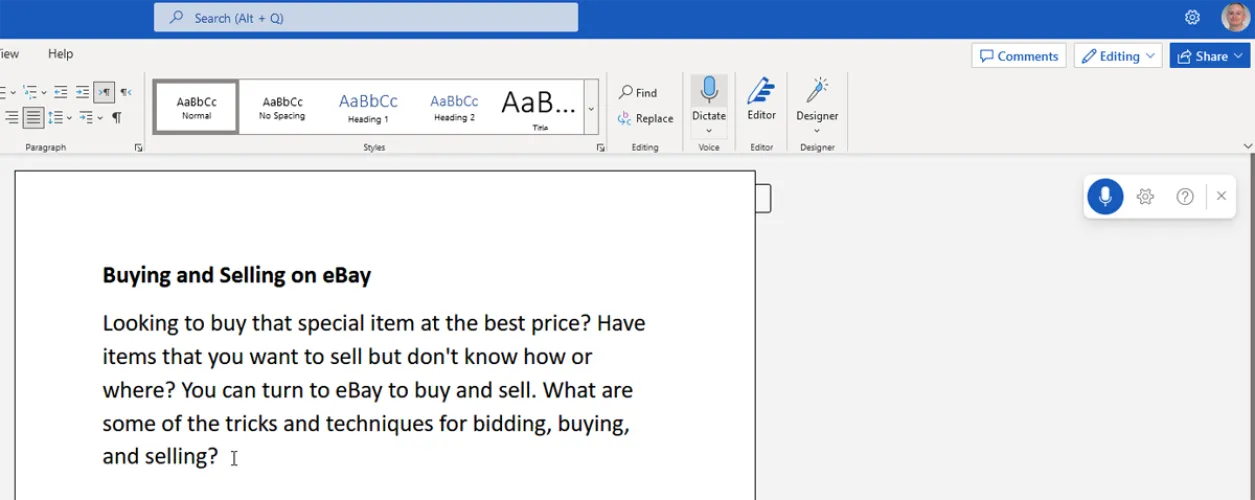Toggle the blue dictation microphone button
The width and height of the screenshot is (1255, 500).
tap(1105, 197)
